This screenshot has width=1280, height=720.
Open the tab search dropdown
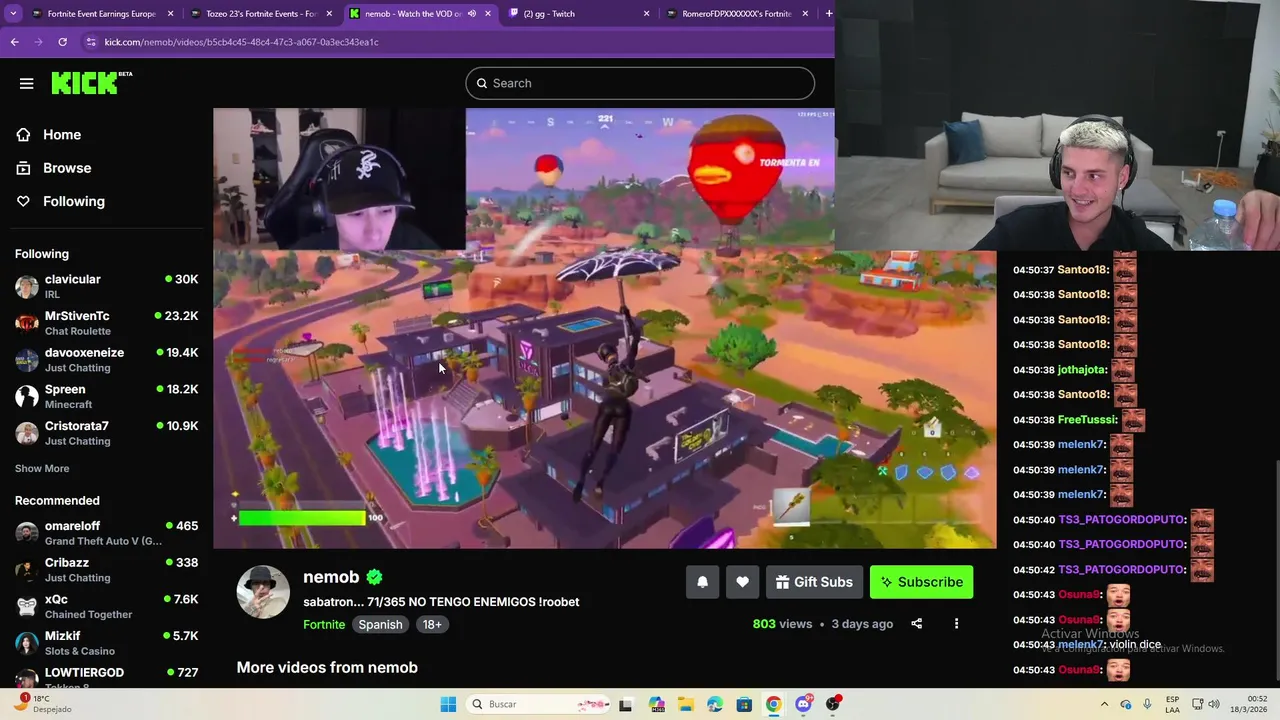coord(13,14)
